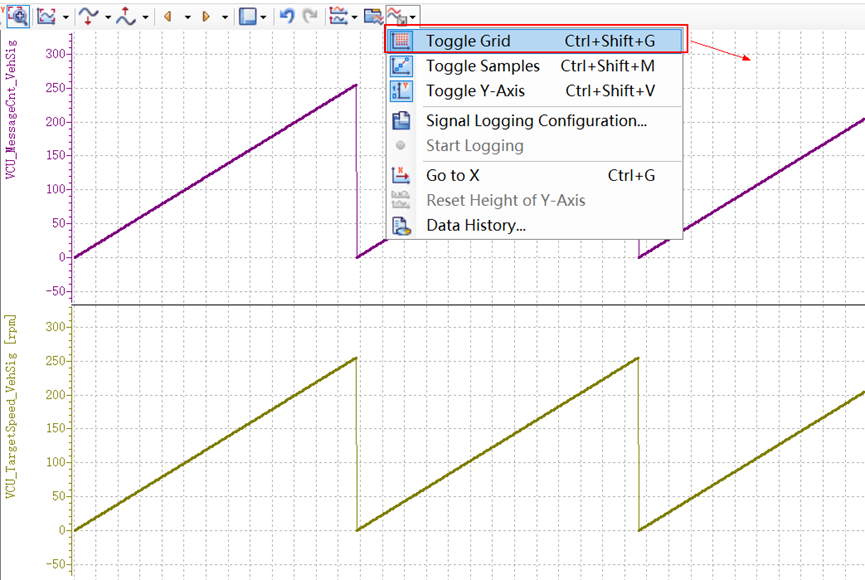Toggle Y-Axis in the dropdown menu
The width and height of the screenshot is (865, 580).
[536, 91]
